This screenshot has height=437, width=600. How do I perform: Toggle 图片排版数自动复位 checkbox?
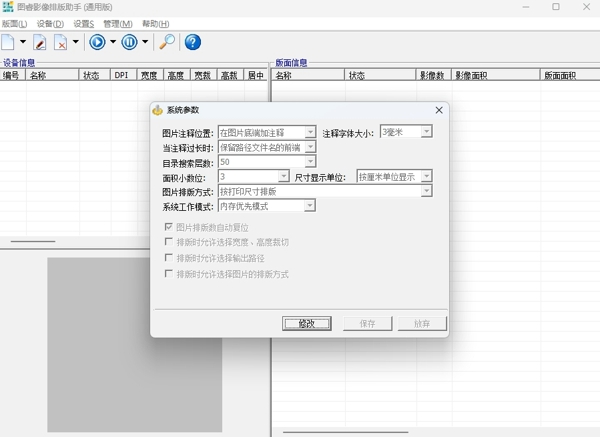pyautogui.click(x=168, y=228)
